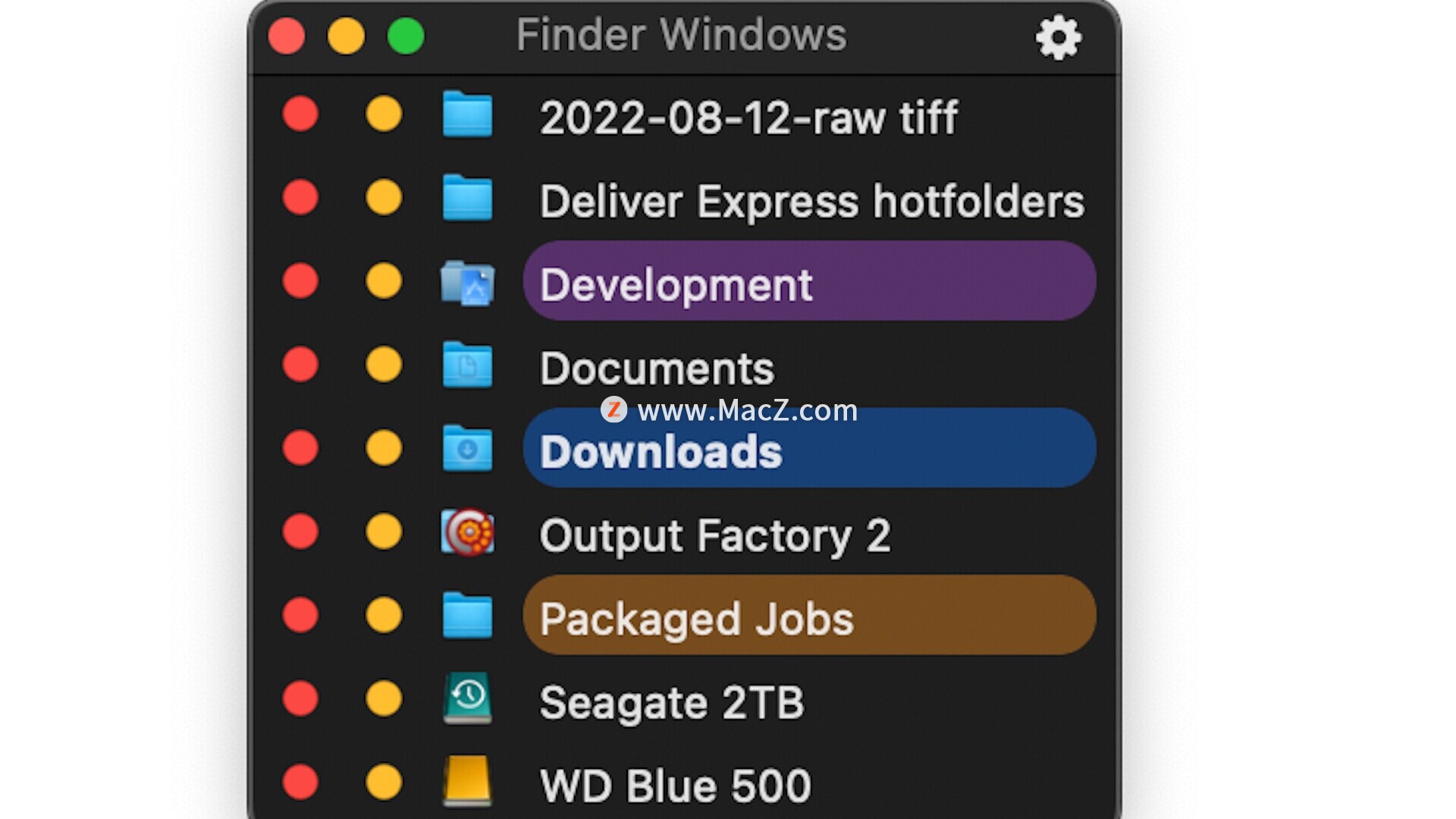The image size is (1456, 819).
Task: Select the orange Packaged Jobs entry
Action: pyautogui.click(x=809, y=615)
